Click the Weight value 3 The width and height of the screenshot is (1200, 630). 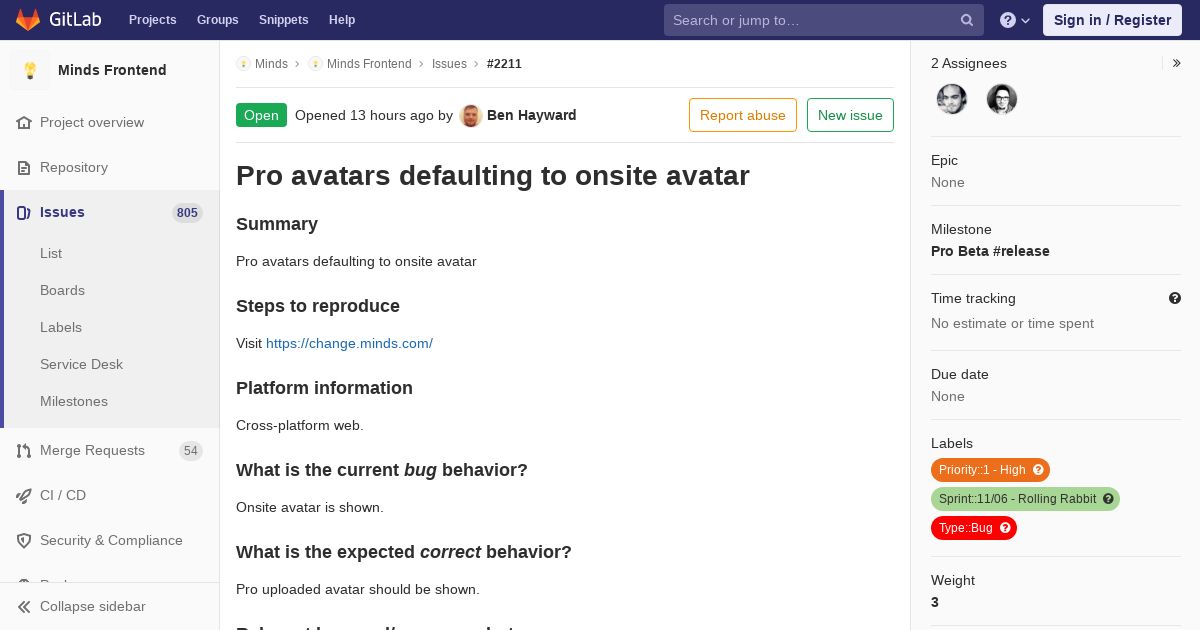(935, 602)
